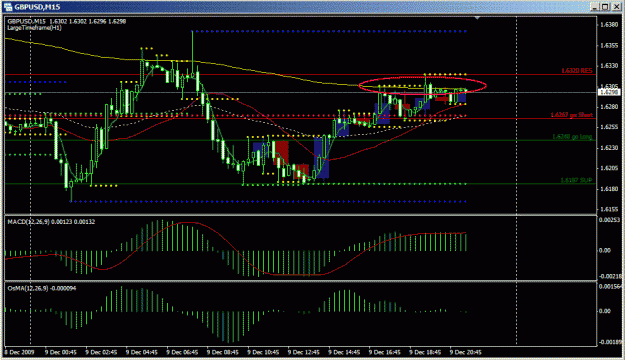This screenshot has width=625, height=360.
Task: Click the 0.00 level on OsMA scale
Action: [605, 311]
